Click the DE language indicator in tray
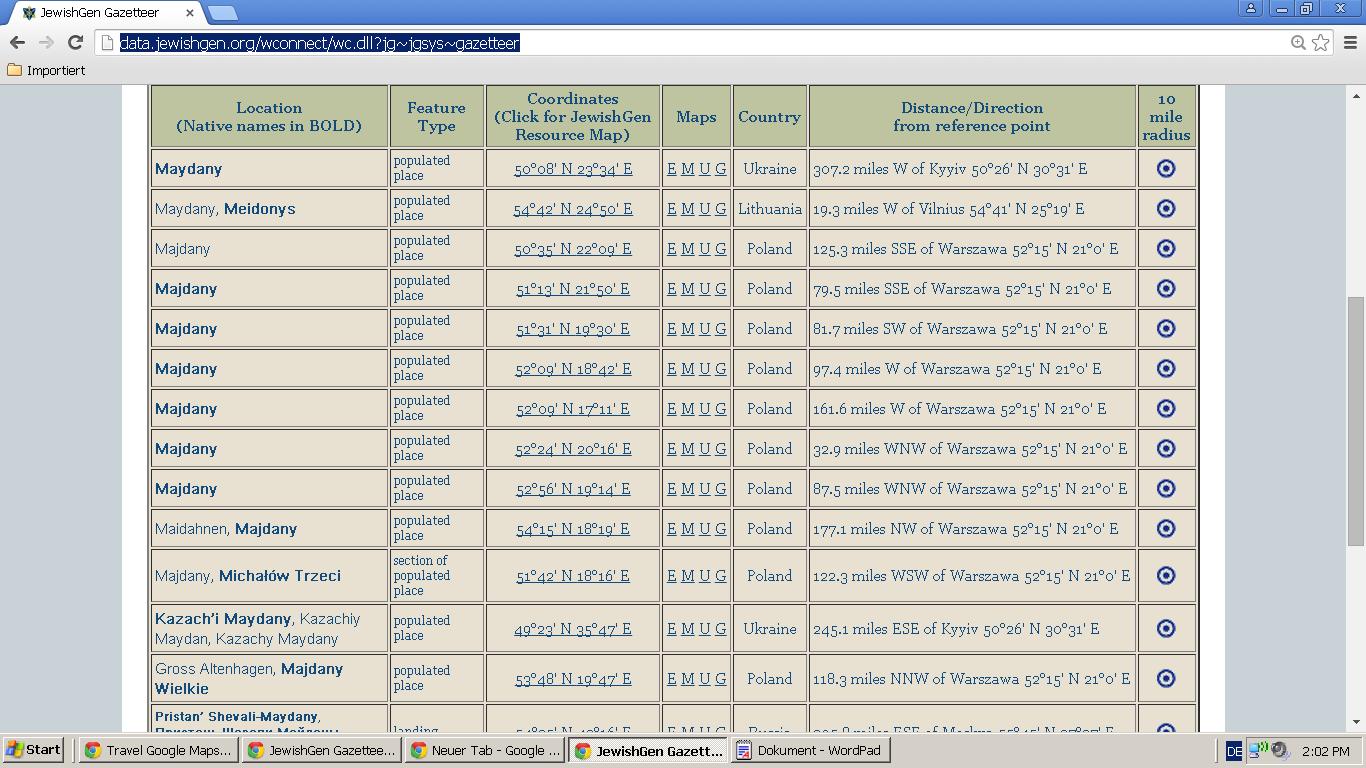Image resolution: width=1366 pixels, height=768 pixels. click(x=1234, y=751)
